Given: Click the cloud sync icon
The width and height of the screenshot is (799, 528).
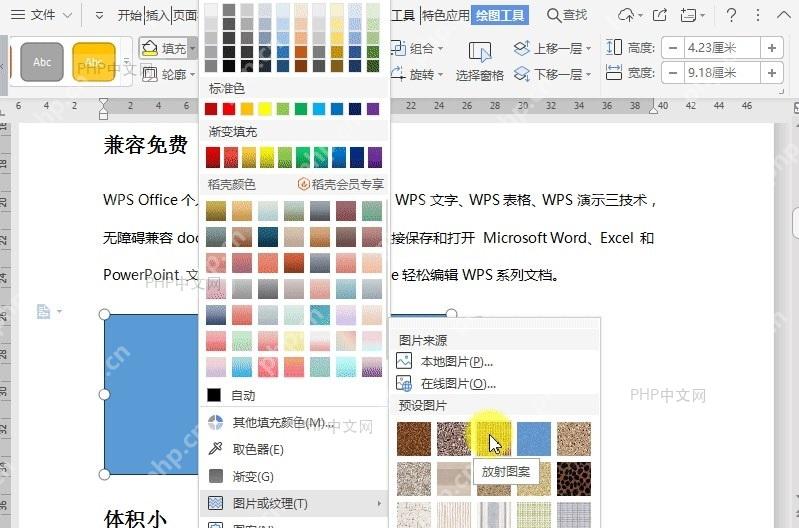Looking at the screenshot, I should click(x=626, y=15).
